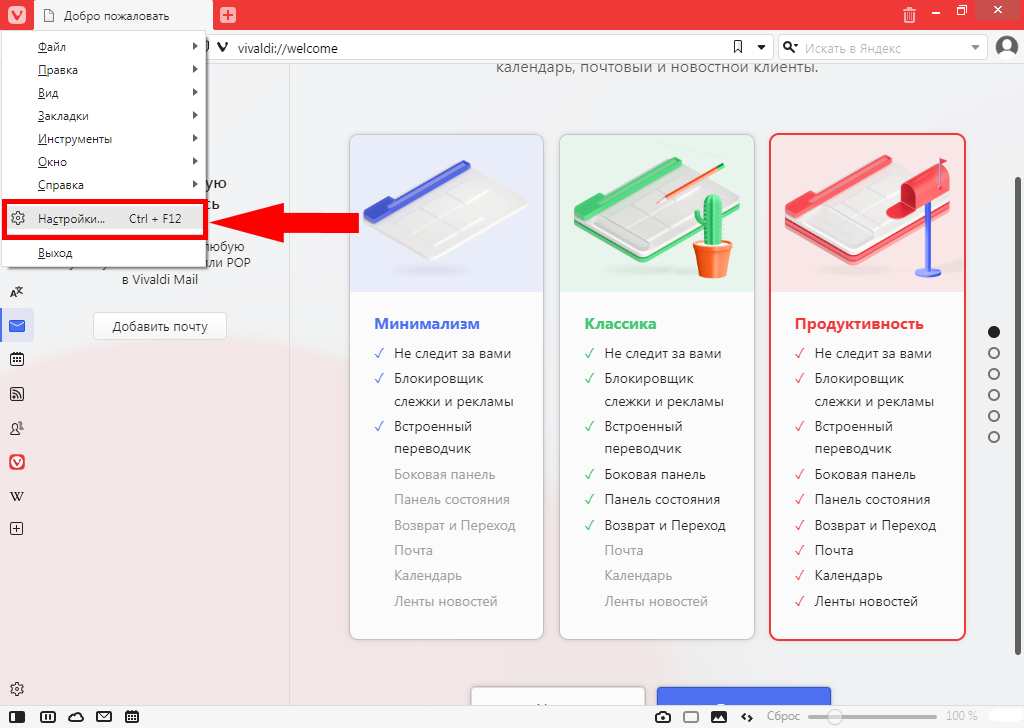Toggle the side panel visibility in status bar

pyautogui.click(x=17, y=717)
